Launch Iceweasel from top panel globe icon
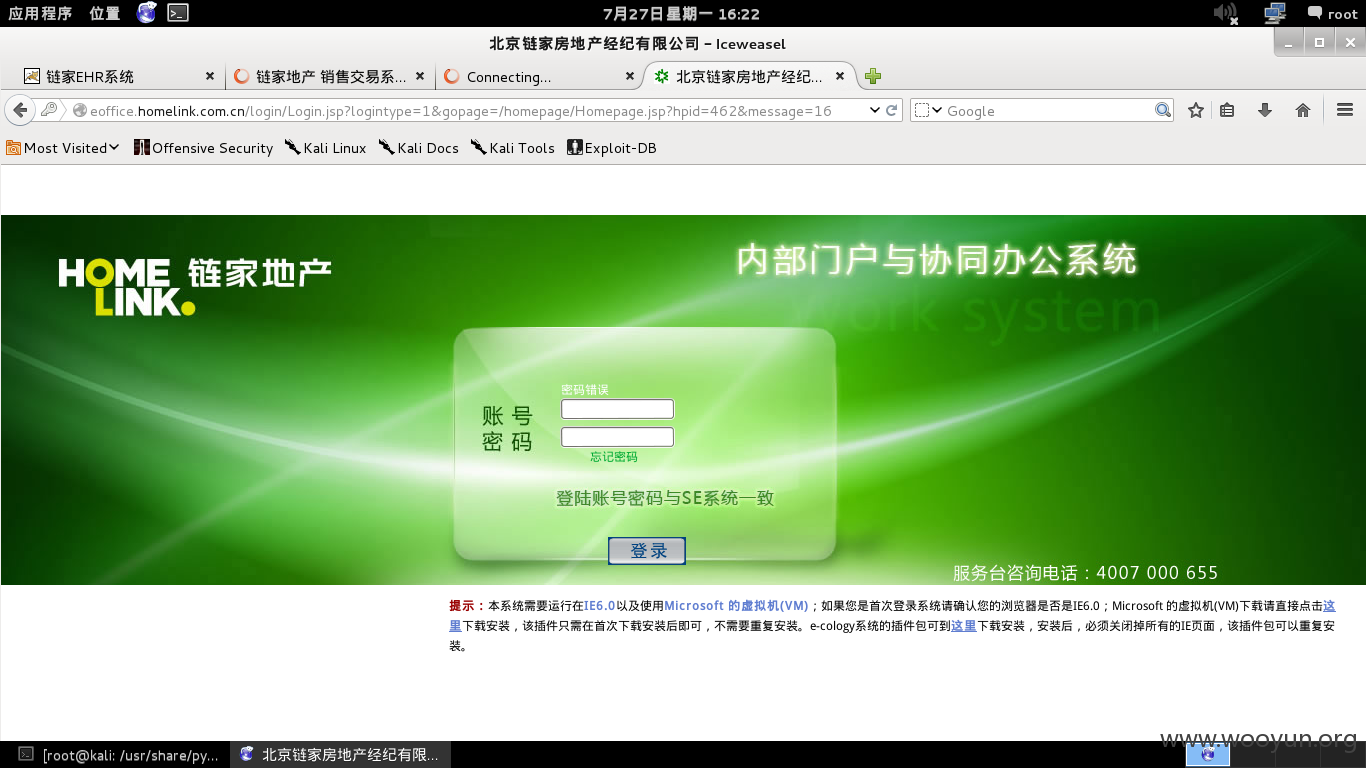Viewport: 1366px width, 768px height. (x=147, y=13)
